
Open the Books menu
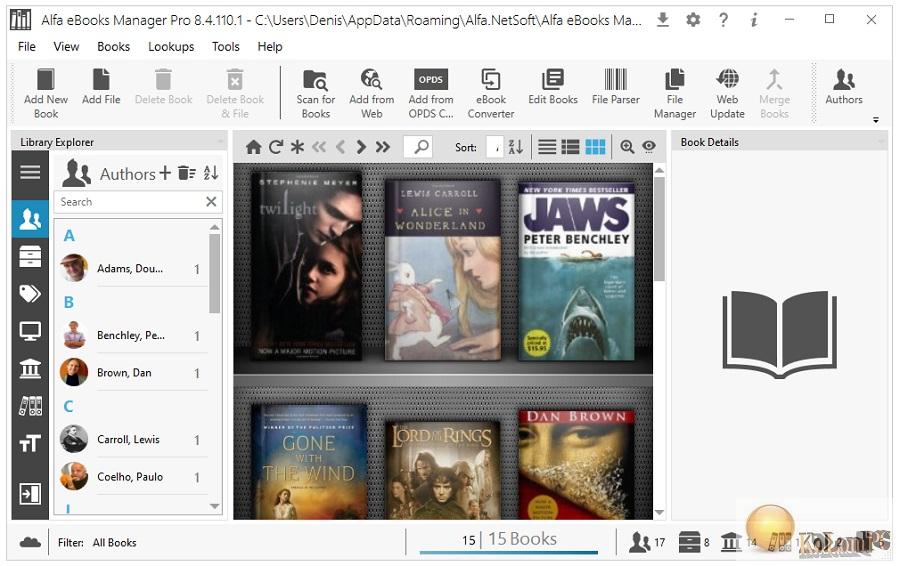113,46
